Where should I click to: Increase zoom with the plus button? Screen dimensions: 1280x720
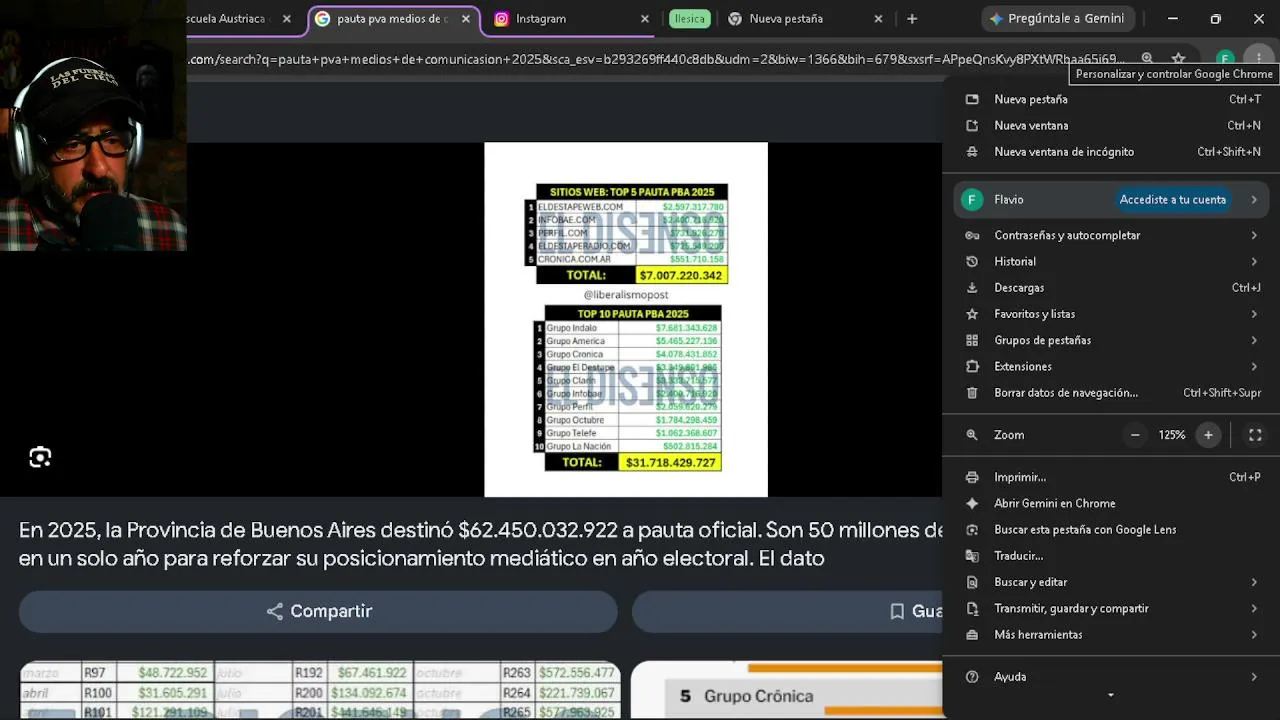pyautogui.click(x=1208, y=435)
